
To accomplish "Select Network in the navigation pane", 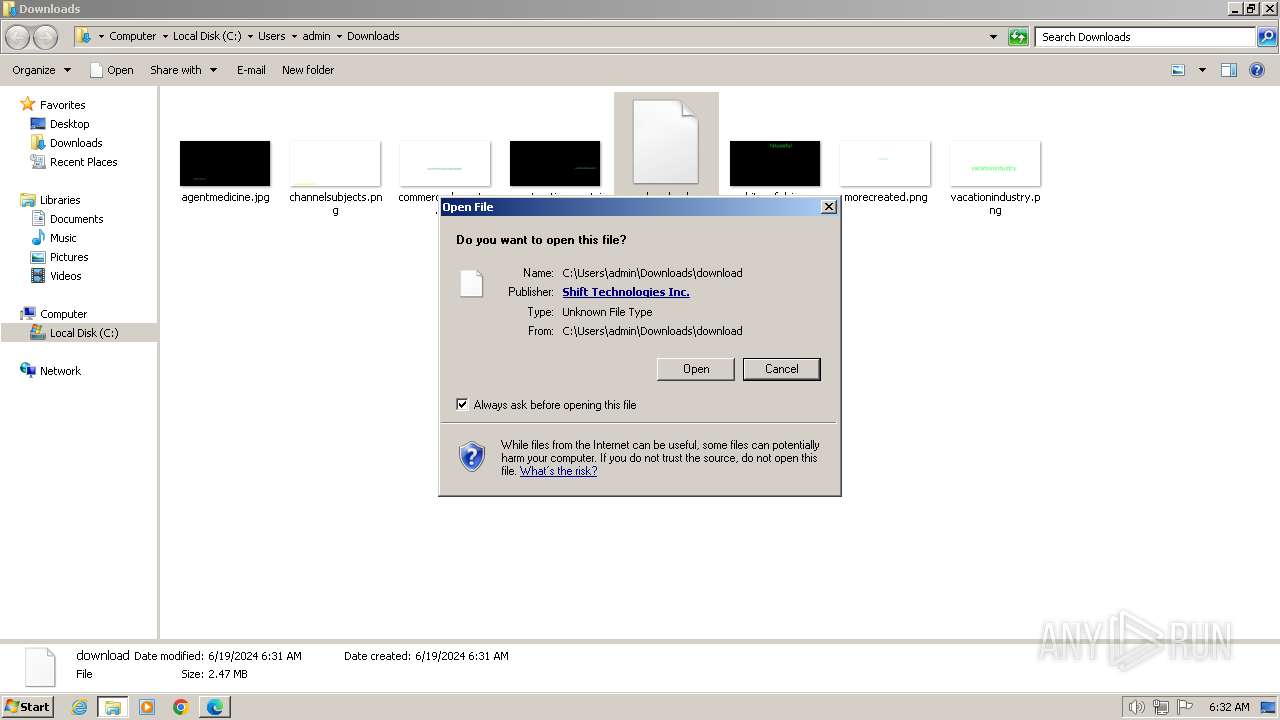I will coord(60,371).
